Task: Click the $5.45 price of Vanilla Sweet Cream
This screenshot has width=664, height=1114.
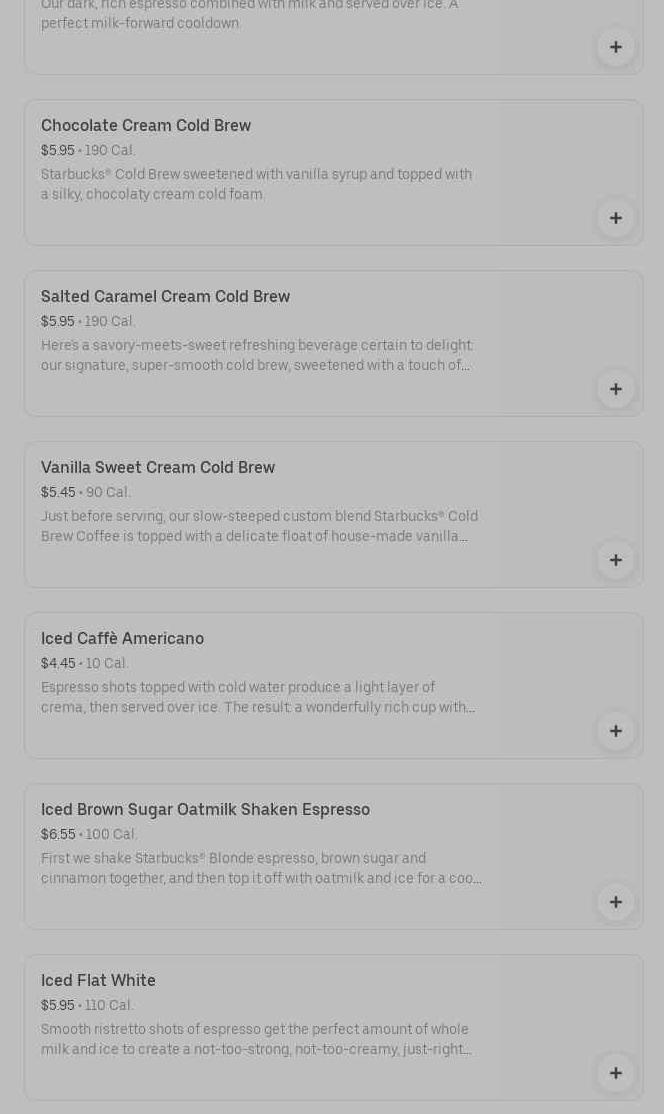Action: pyautogui.click(x=58, y=492)
